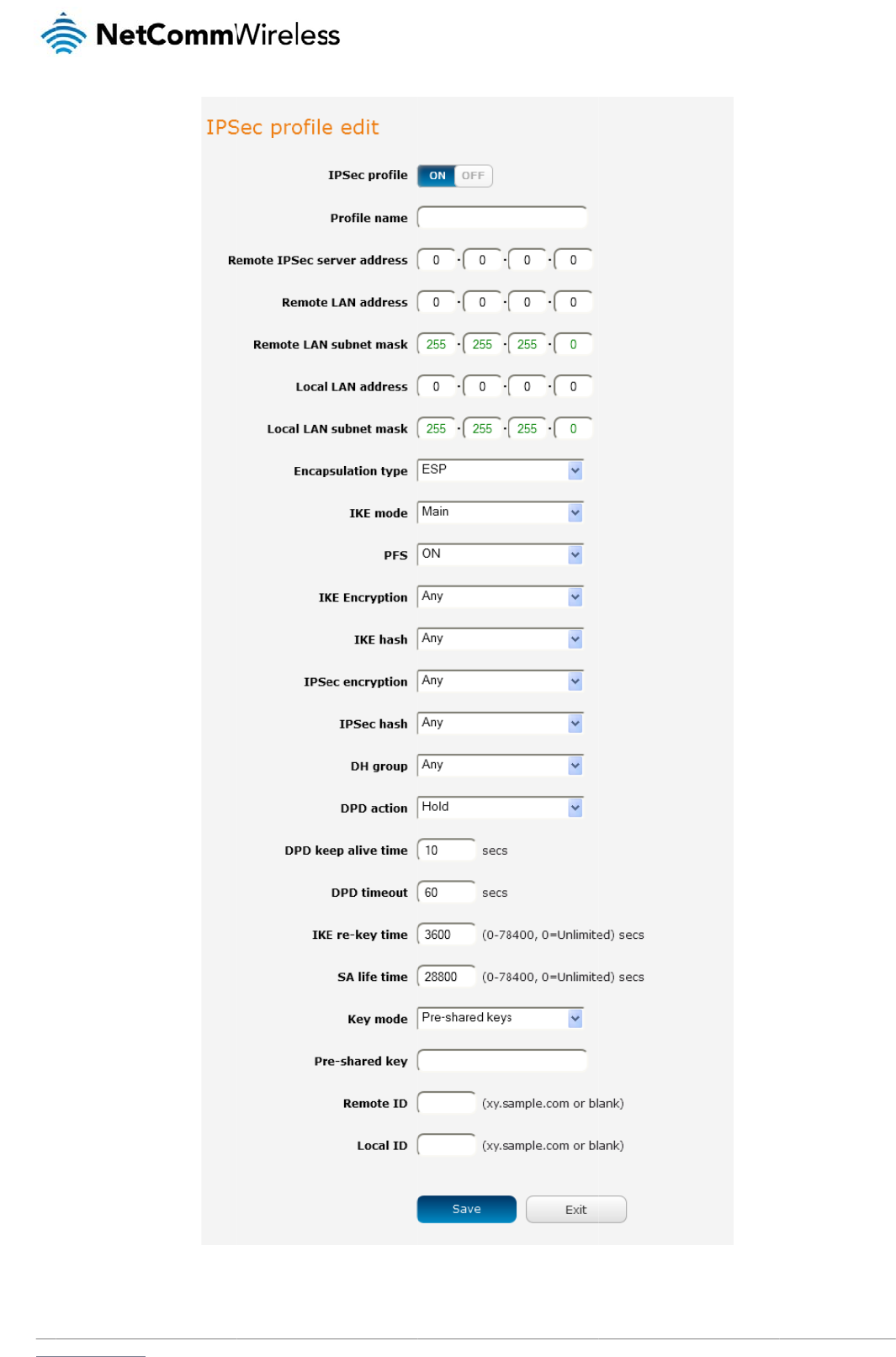Viewport: 896px width, 1357px height.
Task: Click the Remote ID input field
Action: (446, 1103)
